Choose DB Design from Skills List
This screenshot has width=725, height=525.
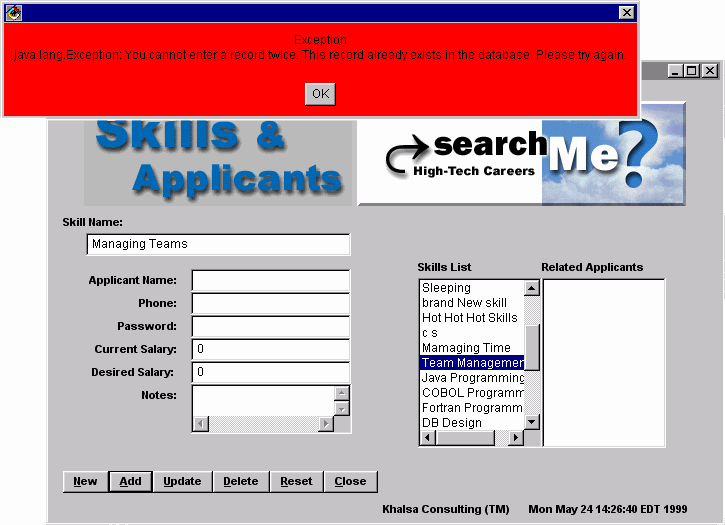[x=451, y=423]
